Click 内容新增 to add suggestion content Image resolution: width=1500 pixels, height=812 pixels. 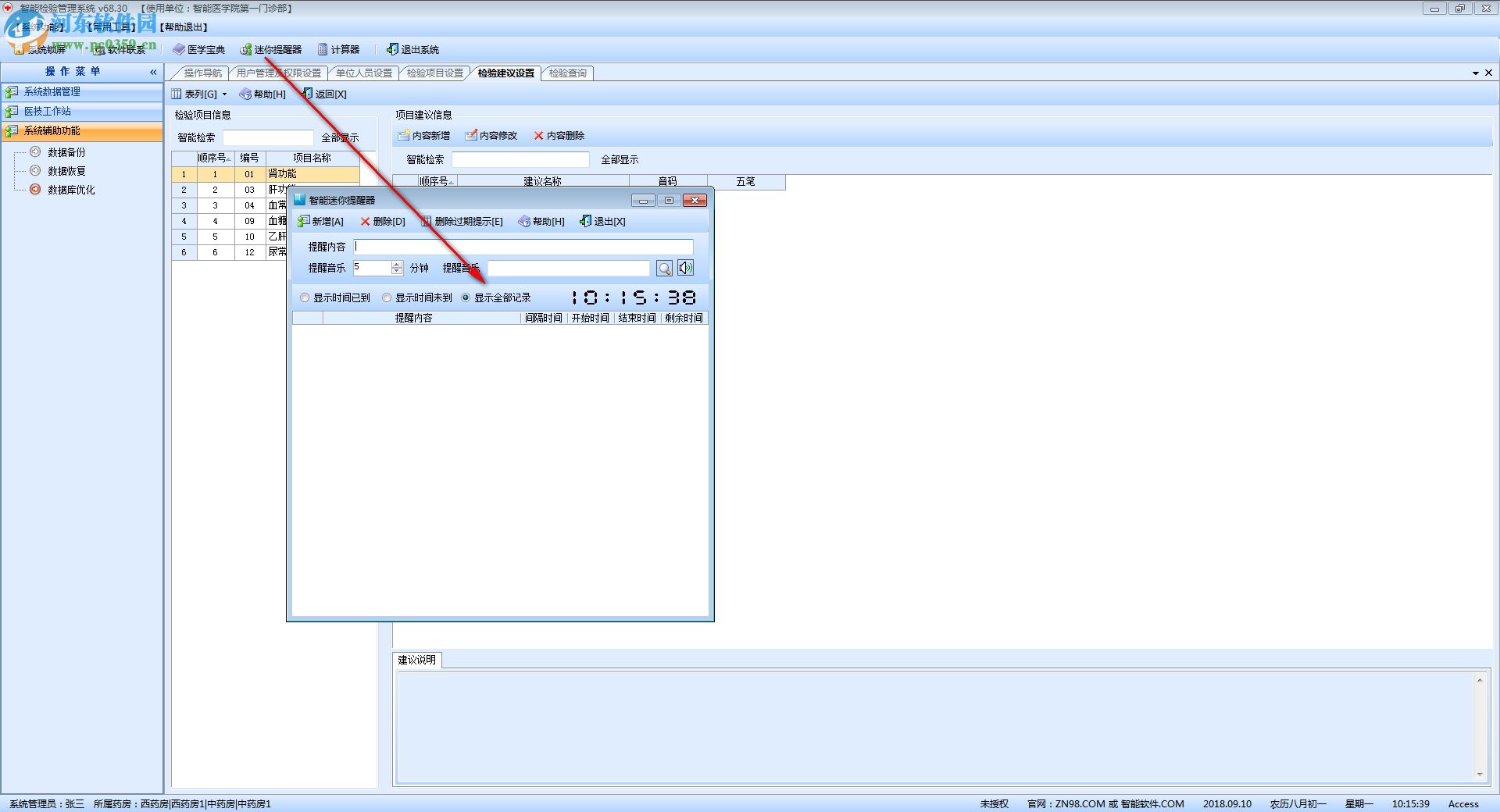pos(423,136)
